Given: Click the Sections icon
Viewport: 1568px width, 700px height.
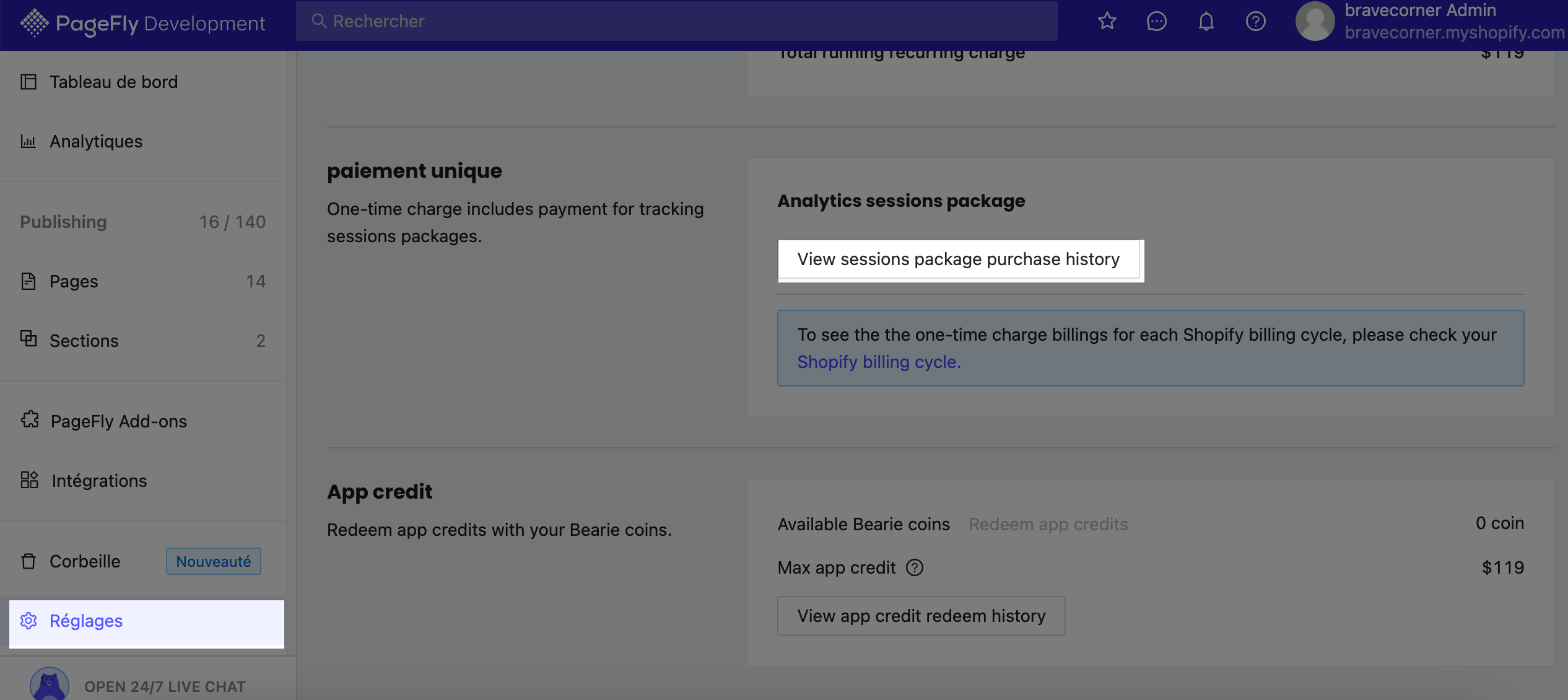Looking at the screenshot, I should pos(28,338).
